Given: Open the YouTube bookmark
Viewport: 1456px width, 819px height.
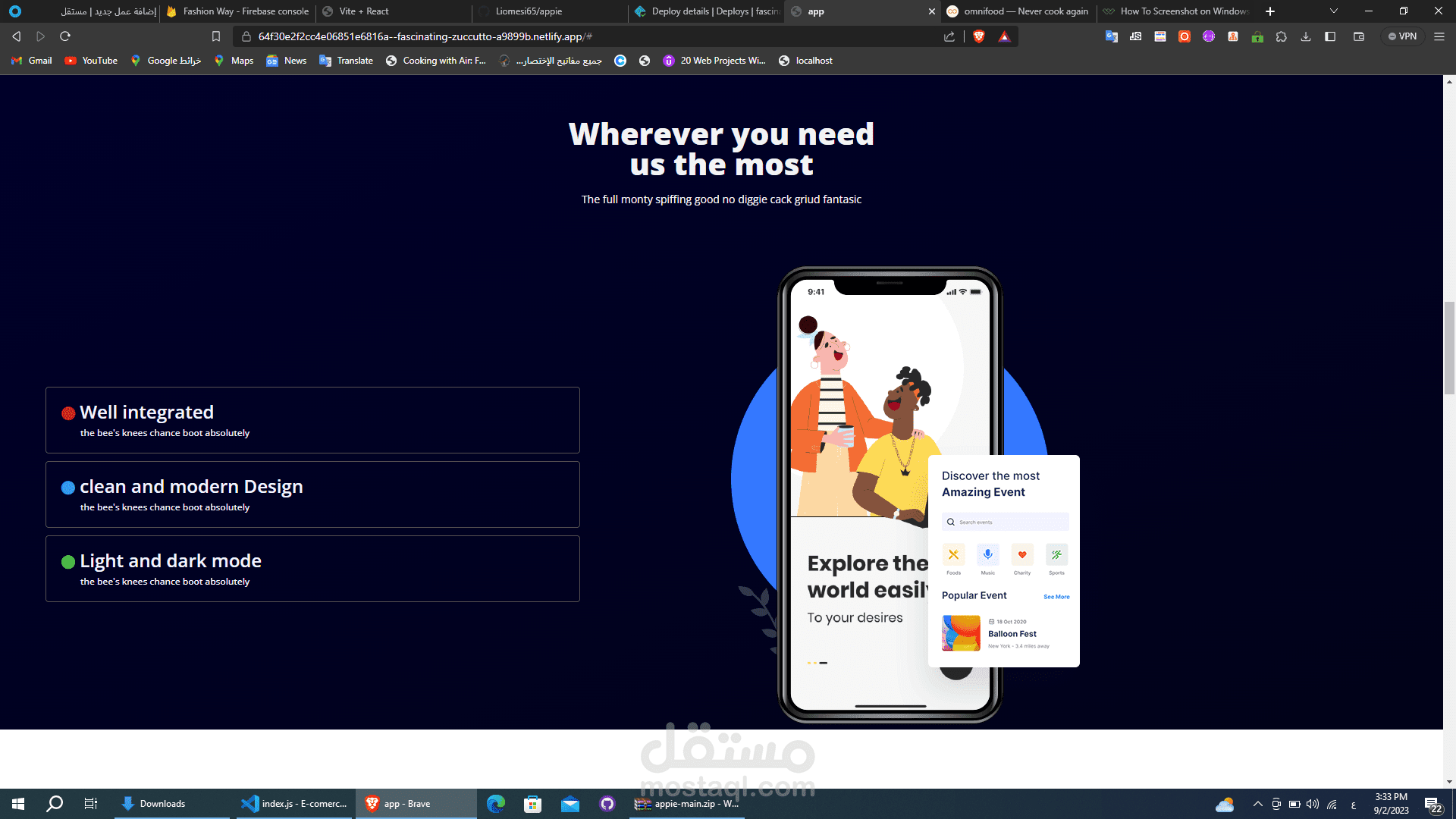Looking at the screenshot, I should (x=91, y=61).
